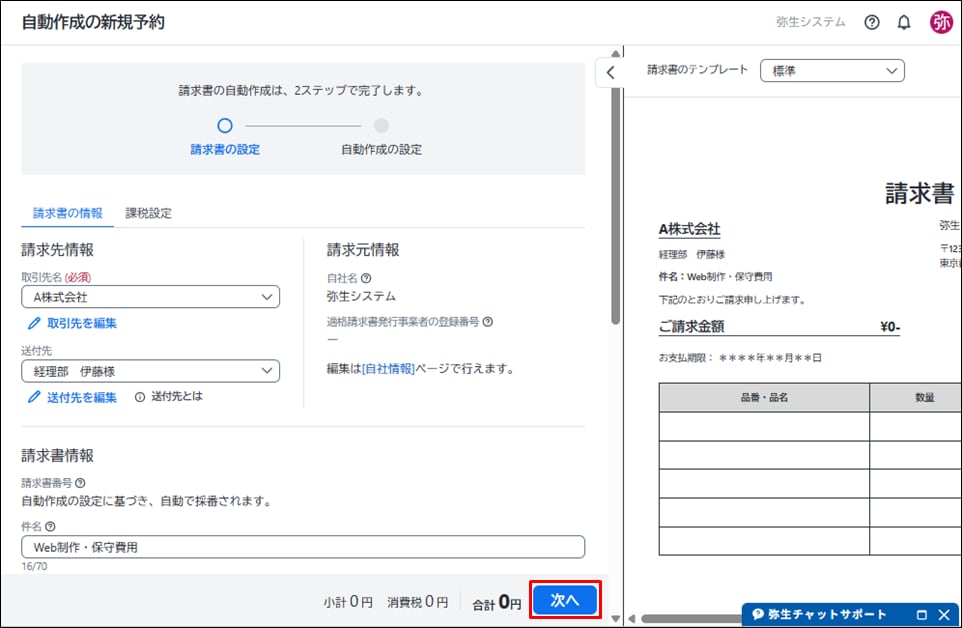This screenshot has width=962, height=628.
Task: Collapse the preview panel with left chevron
Action: point(610,72)
